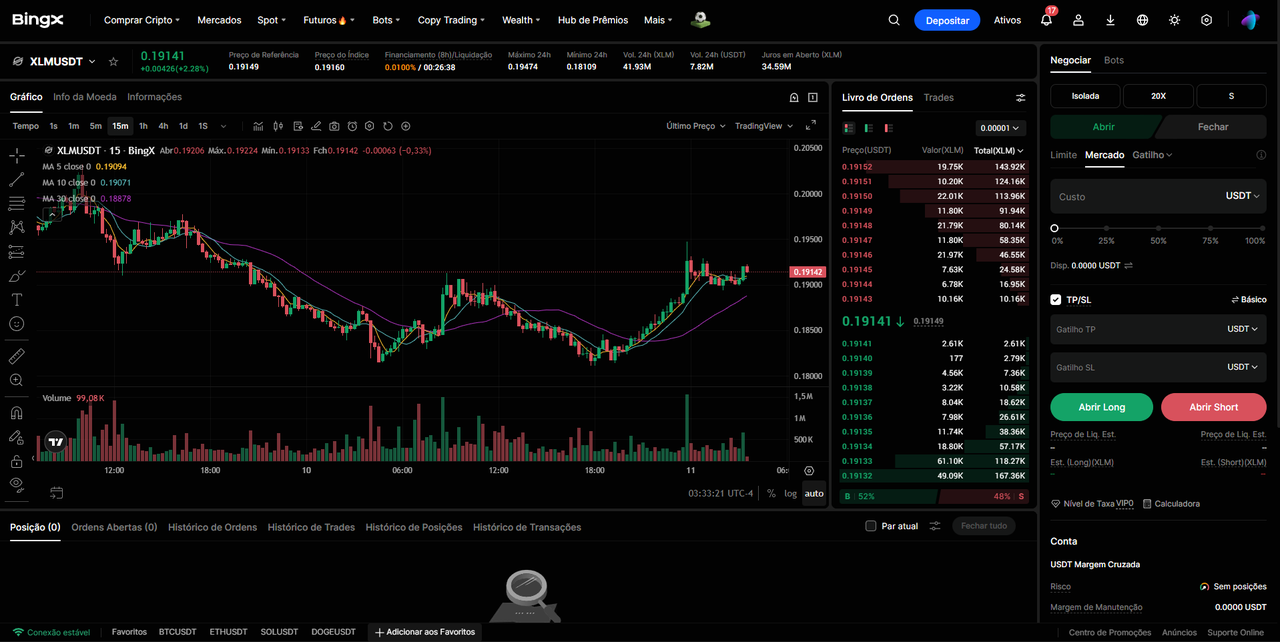
Task: Set the amount slider to 50%
Action: [1158, 229]
